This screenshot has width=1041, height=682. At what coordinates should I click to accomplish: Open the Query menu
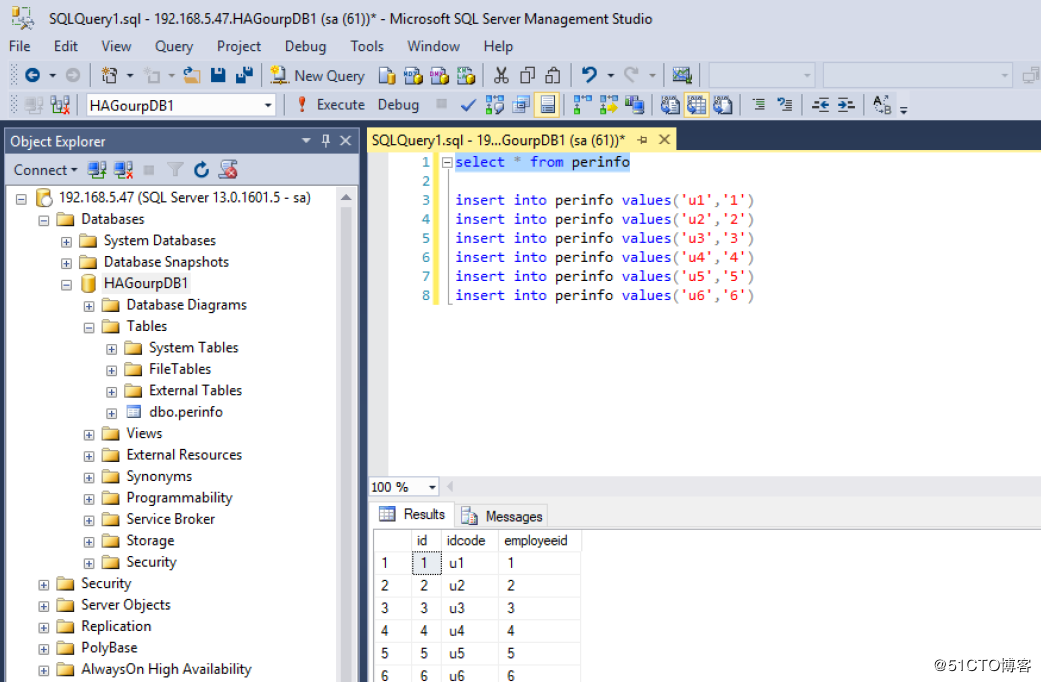click(174, 46)
